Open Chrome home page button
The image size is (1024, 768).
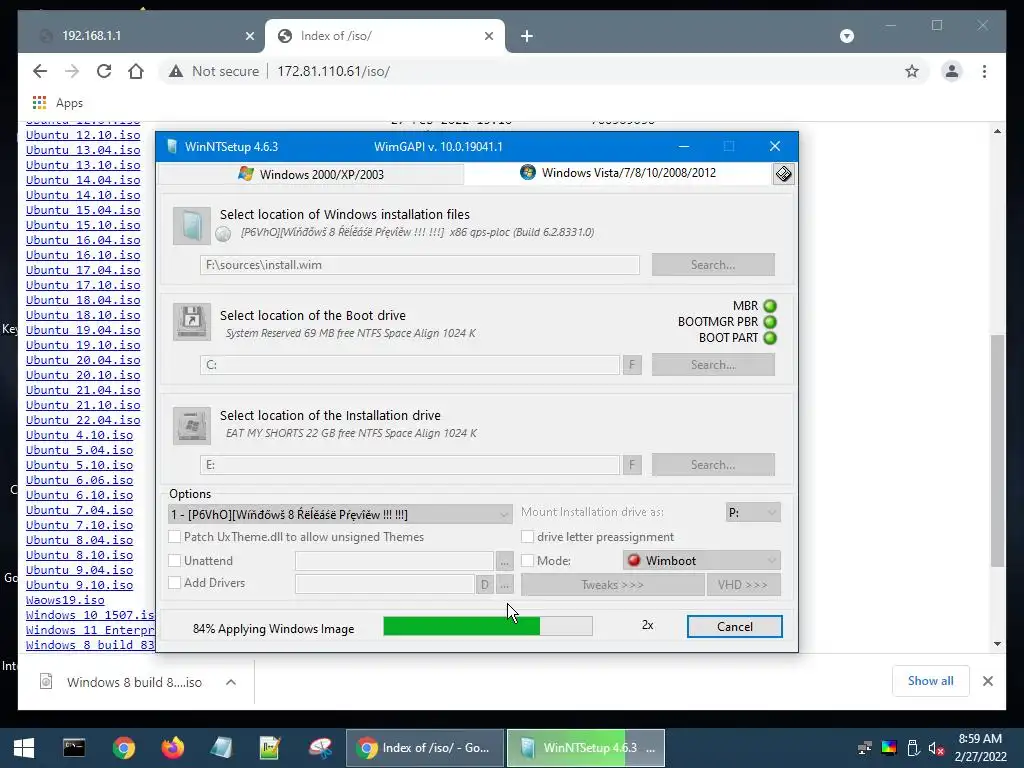pos(136,71)
